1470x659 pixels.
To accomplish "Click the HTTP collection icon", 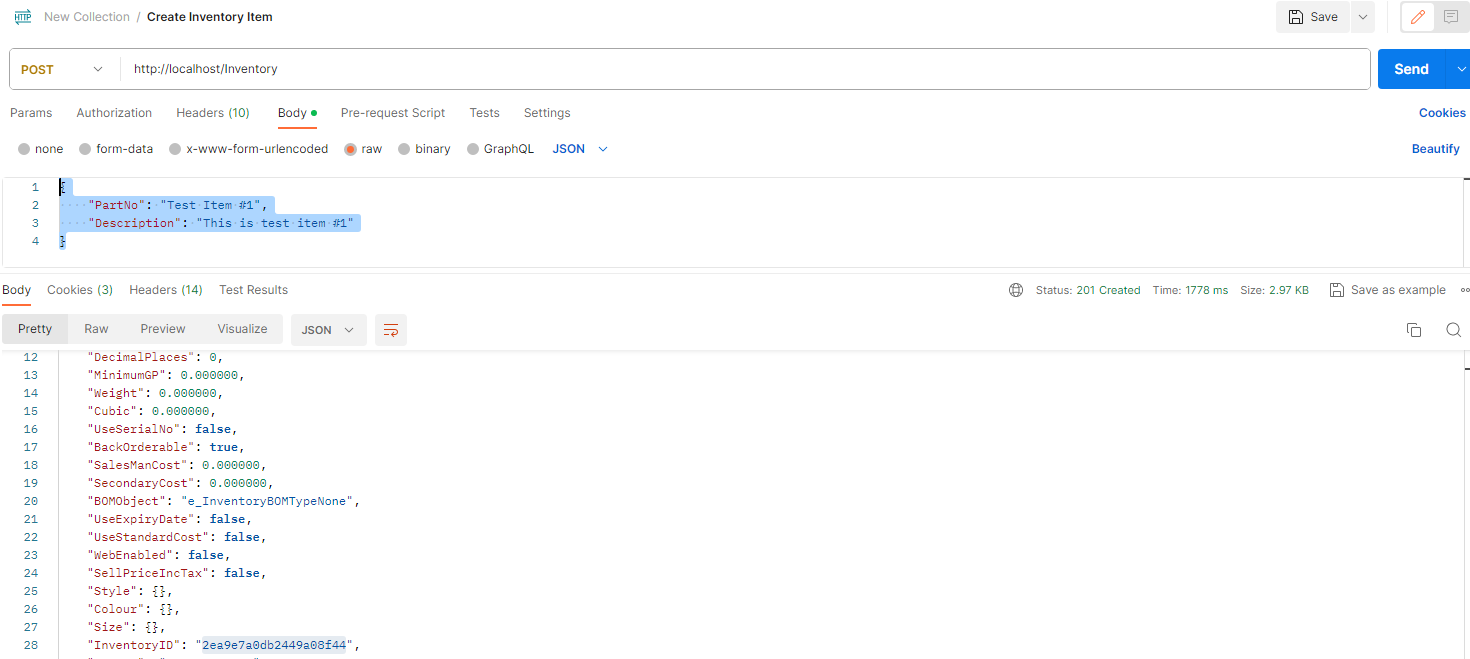I will tap(23, 17).
